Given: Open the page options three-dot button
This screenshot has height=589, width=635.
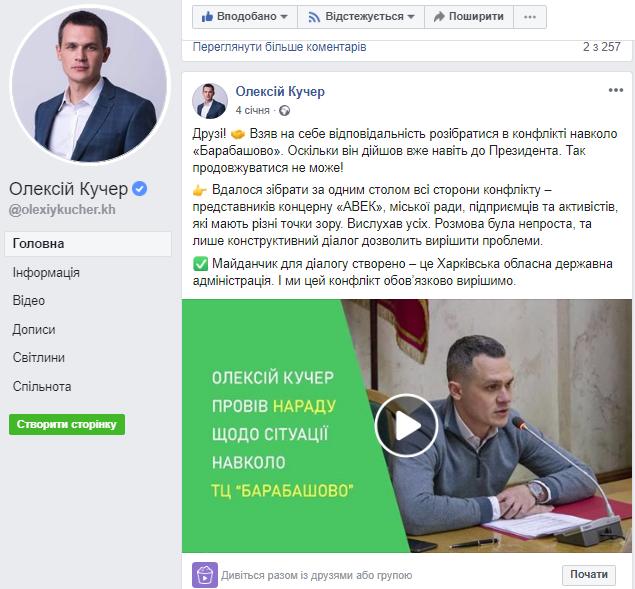Looking at the screenshot, I should click(530, 17).
